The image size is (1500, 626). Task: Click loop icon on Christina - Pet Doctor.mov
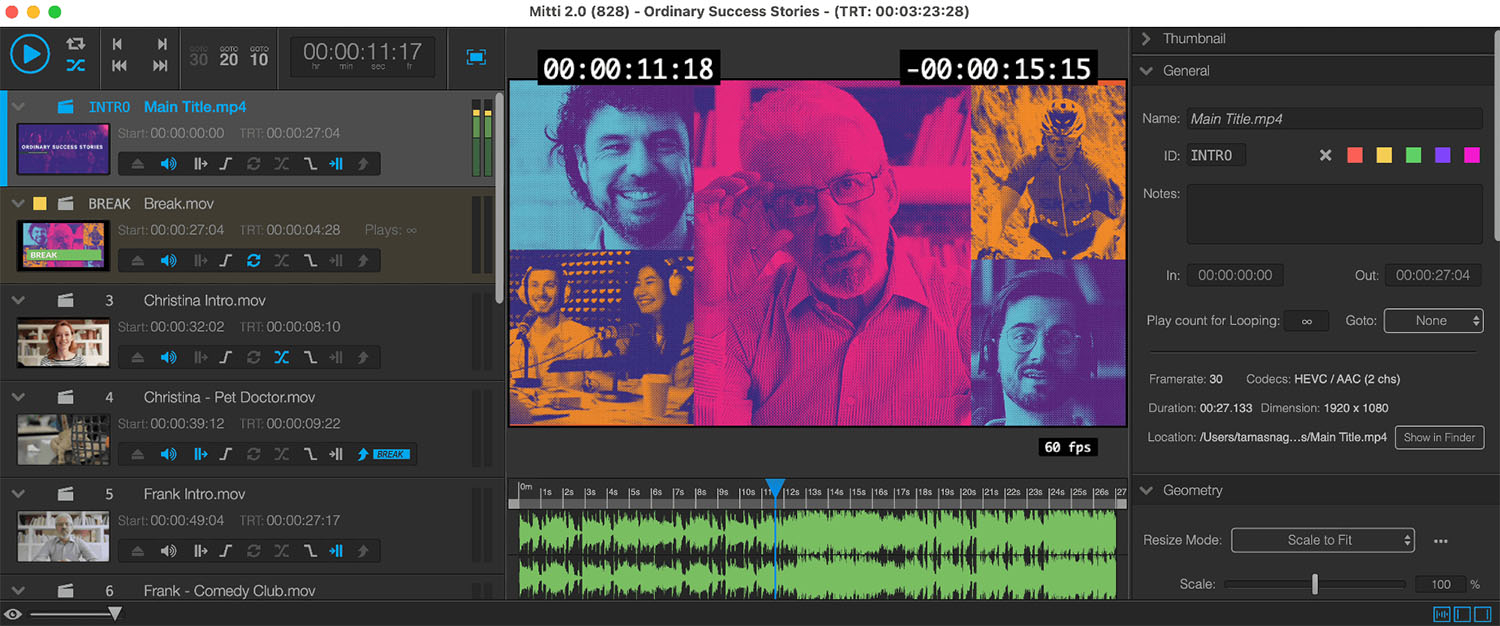point(254,455)
